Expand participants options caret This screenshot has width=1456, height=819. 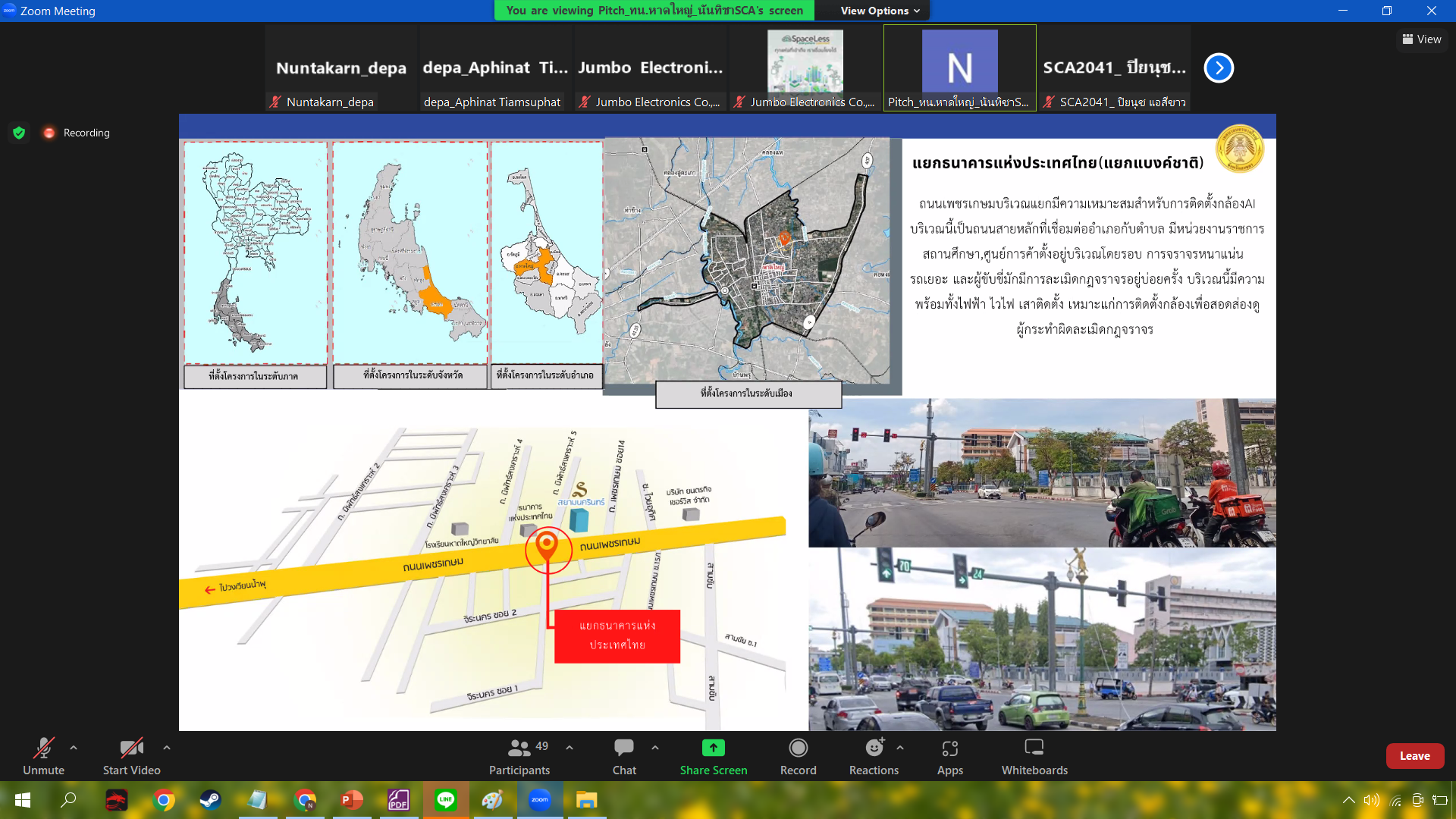570,748
